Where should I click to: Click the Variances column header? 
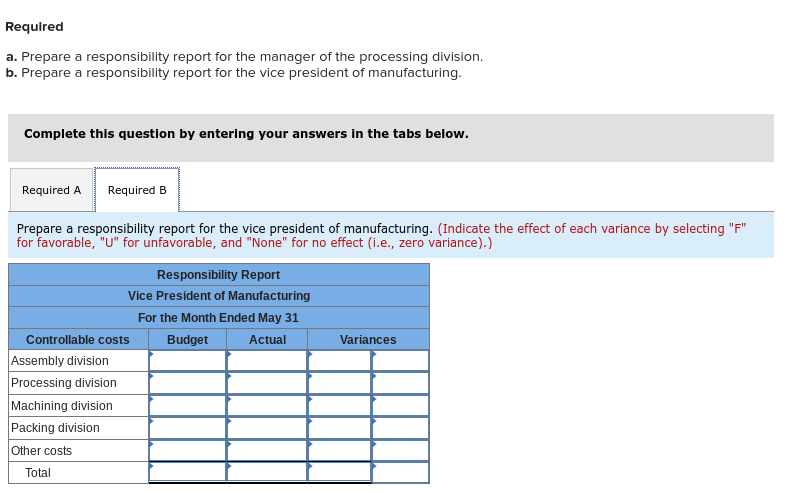click(368, 339)
